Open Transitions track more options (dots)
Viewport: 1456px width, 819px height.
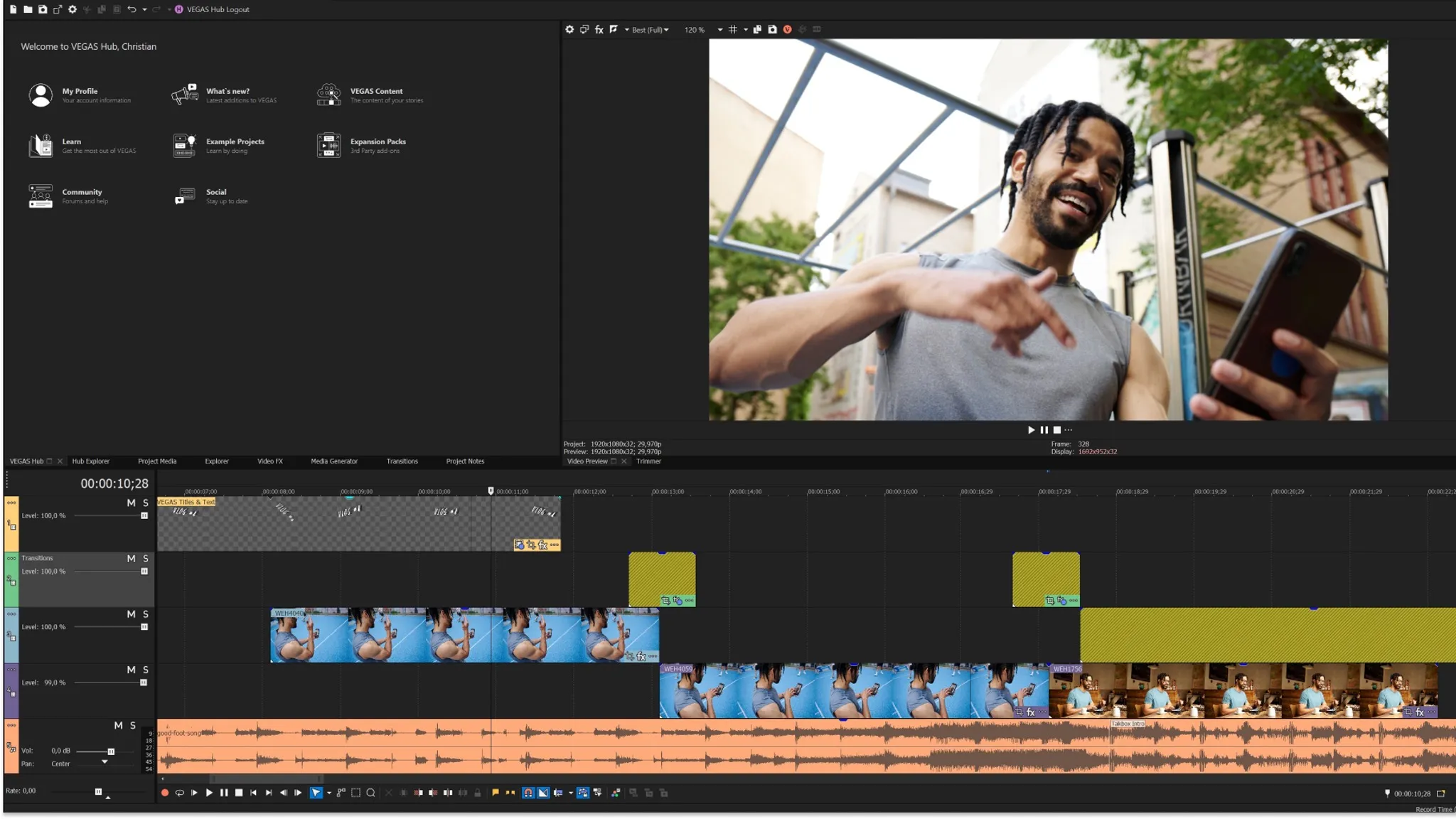pyautogui.click(x=11, y=558)
